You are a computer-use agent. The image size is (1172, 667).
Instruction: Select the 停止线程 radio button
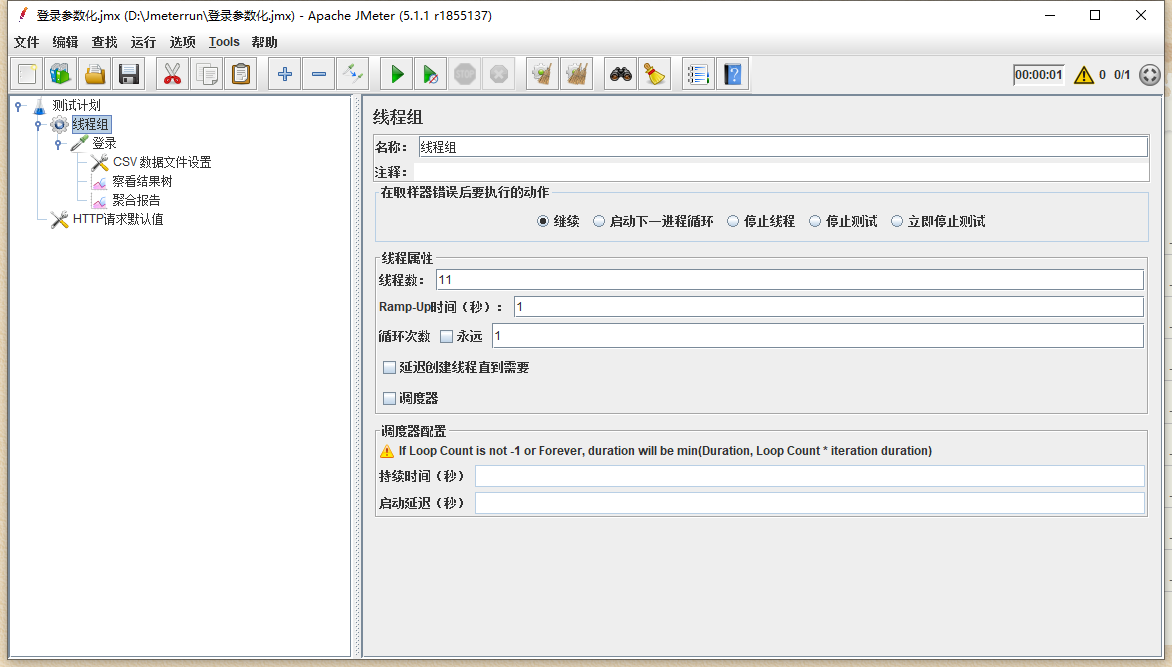pos(733,221)
